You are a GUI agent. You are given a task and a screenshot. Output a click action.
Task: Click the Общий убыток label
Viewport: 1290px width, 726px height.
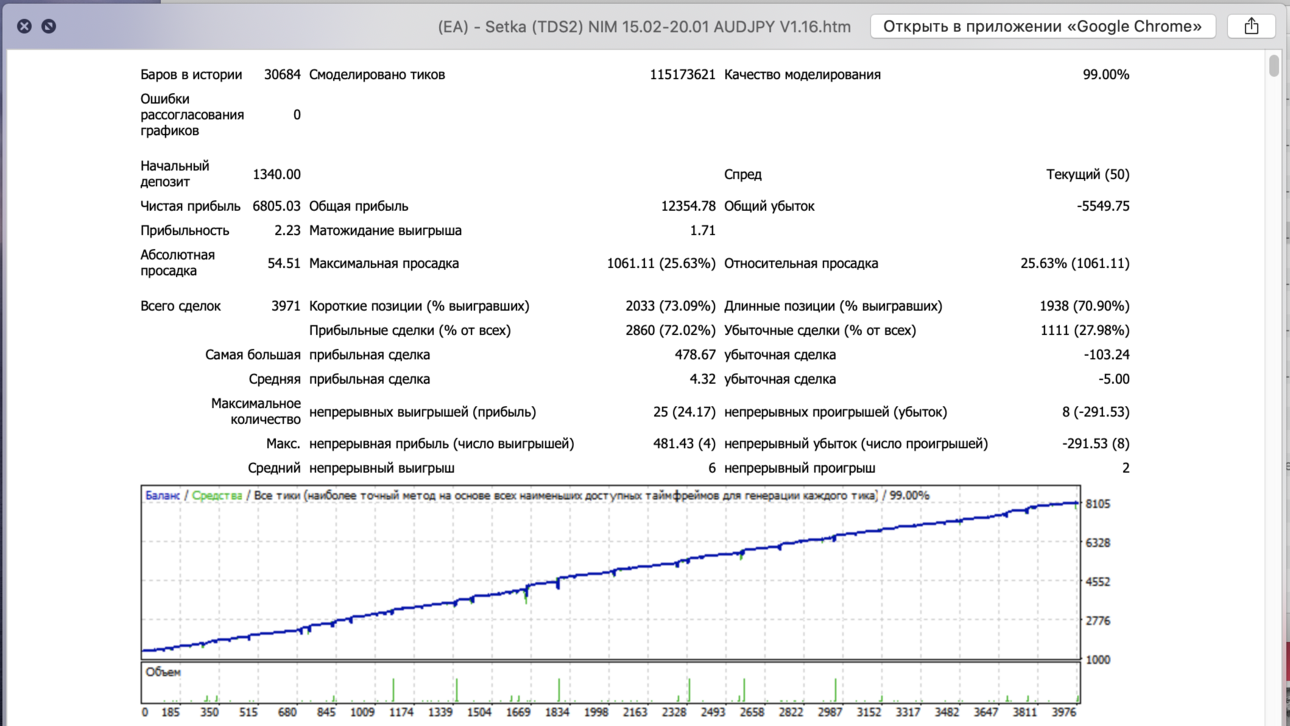point(769,206)
